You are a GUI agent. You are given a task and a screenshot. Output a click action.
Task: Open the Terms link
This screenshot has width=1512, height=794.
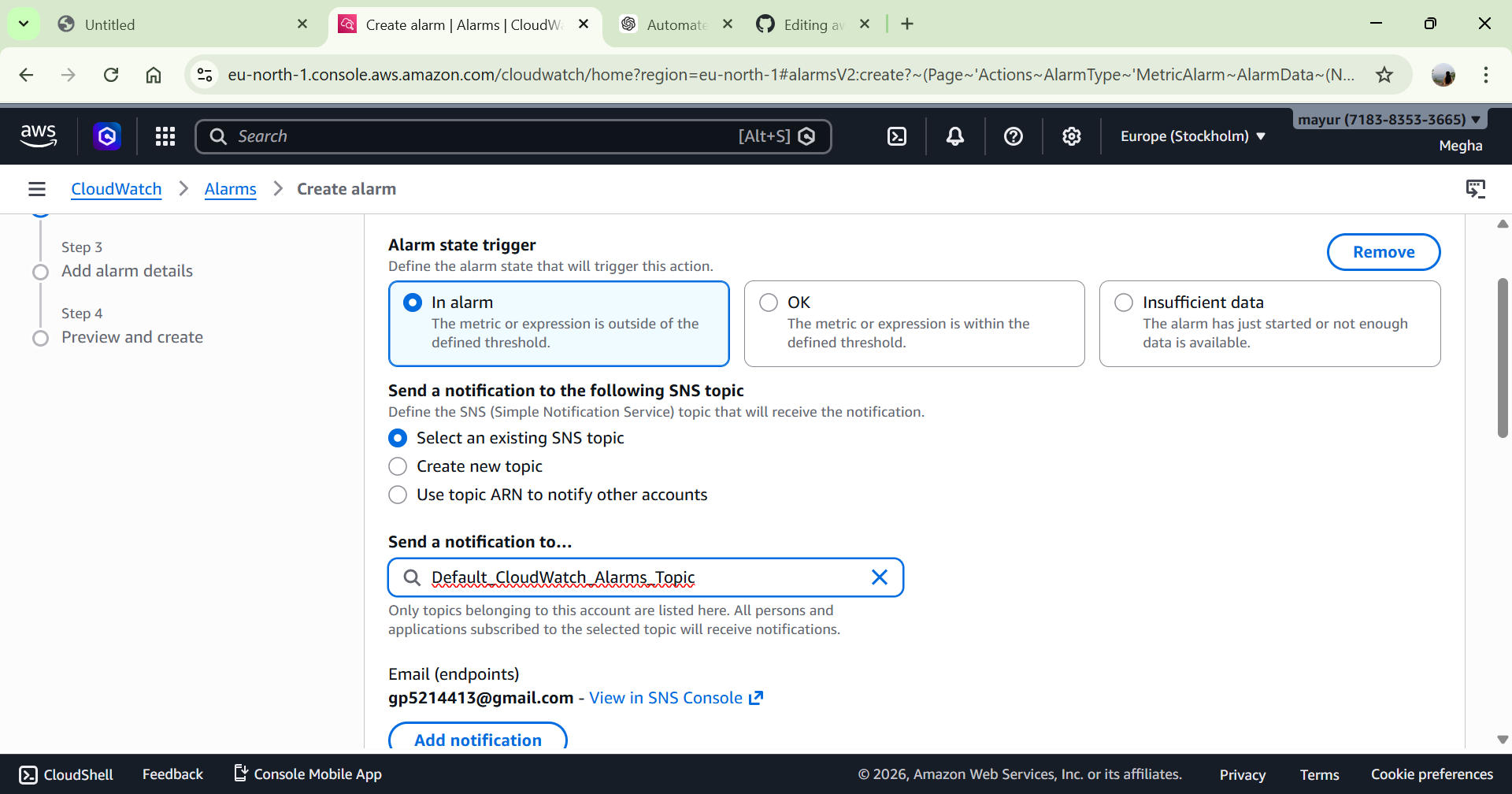click(1320, 774)
